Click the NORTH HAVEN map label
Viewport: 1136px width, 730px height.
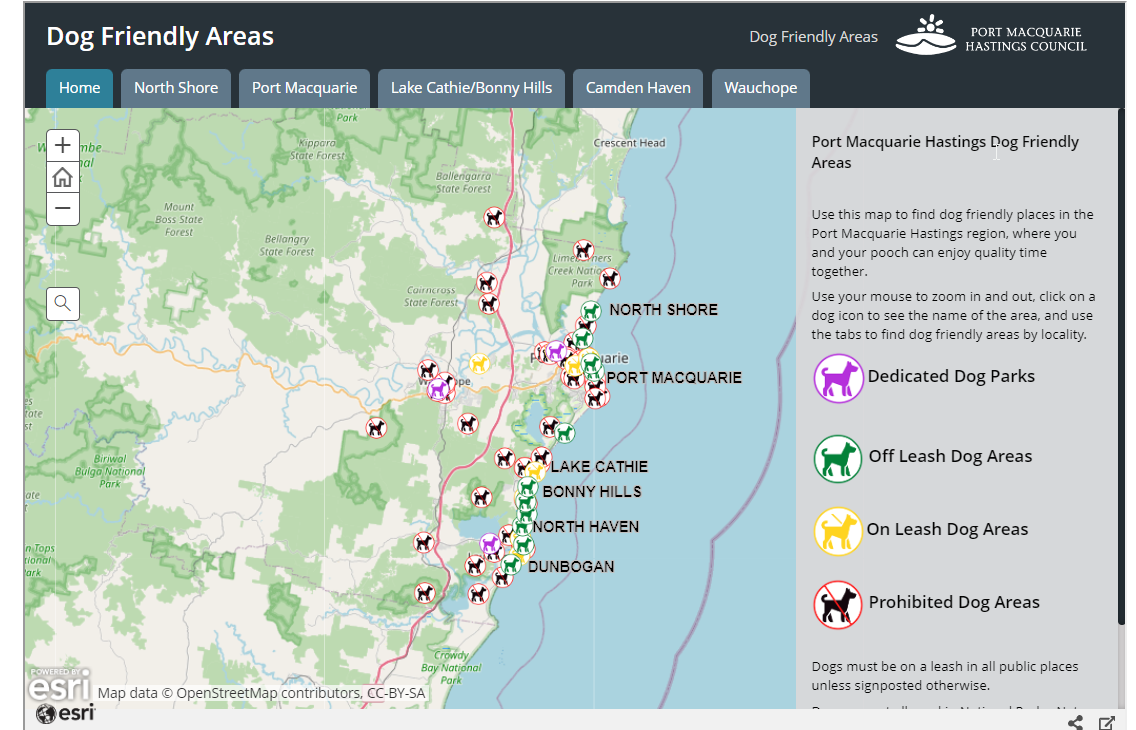586,527
